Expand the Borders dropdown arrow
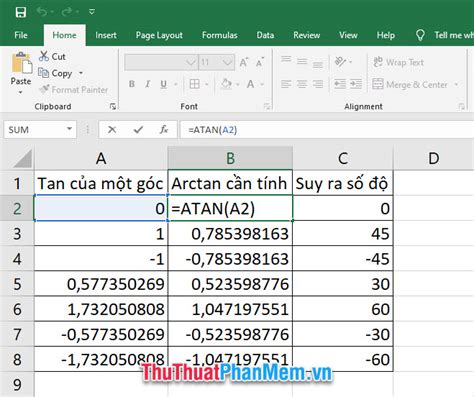 pyautogui.click(x=207, y=84)
